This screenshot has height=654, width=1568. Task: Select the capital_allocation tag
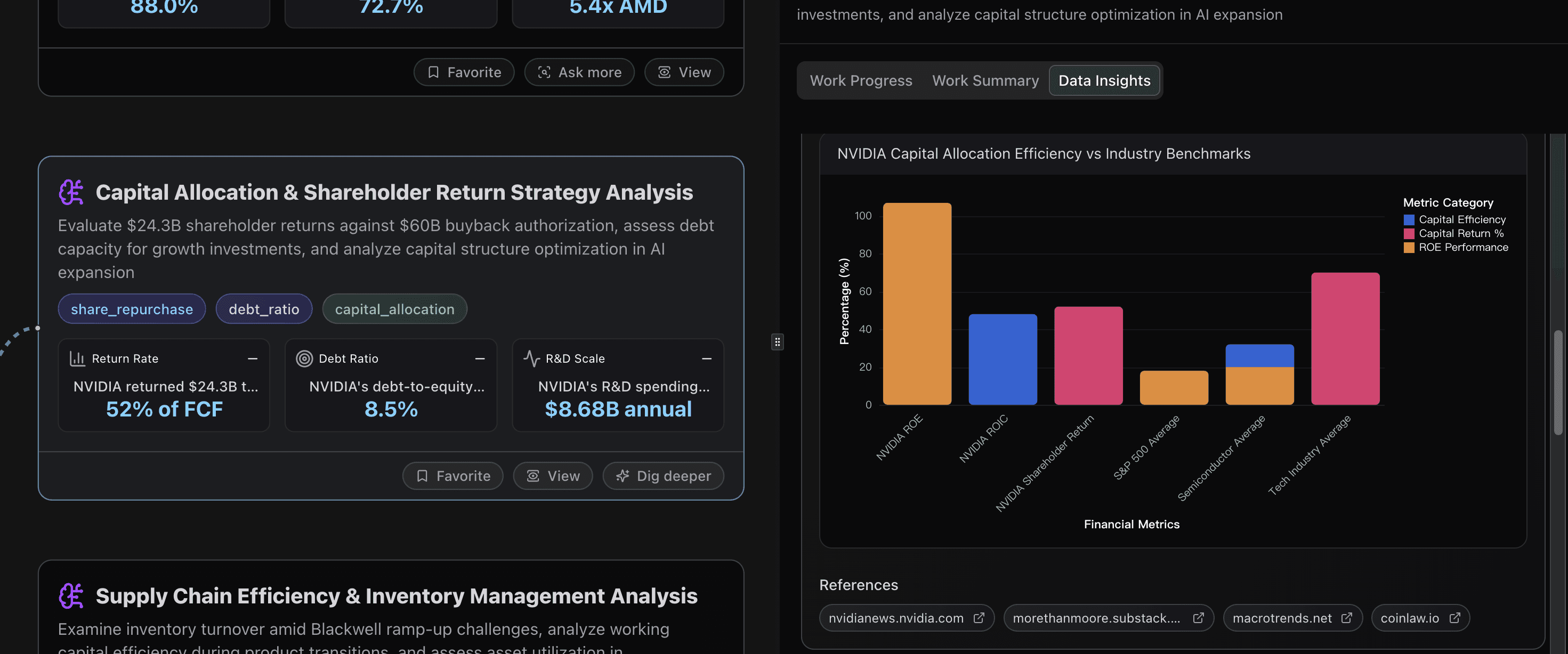(394, 309)
